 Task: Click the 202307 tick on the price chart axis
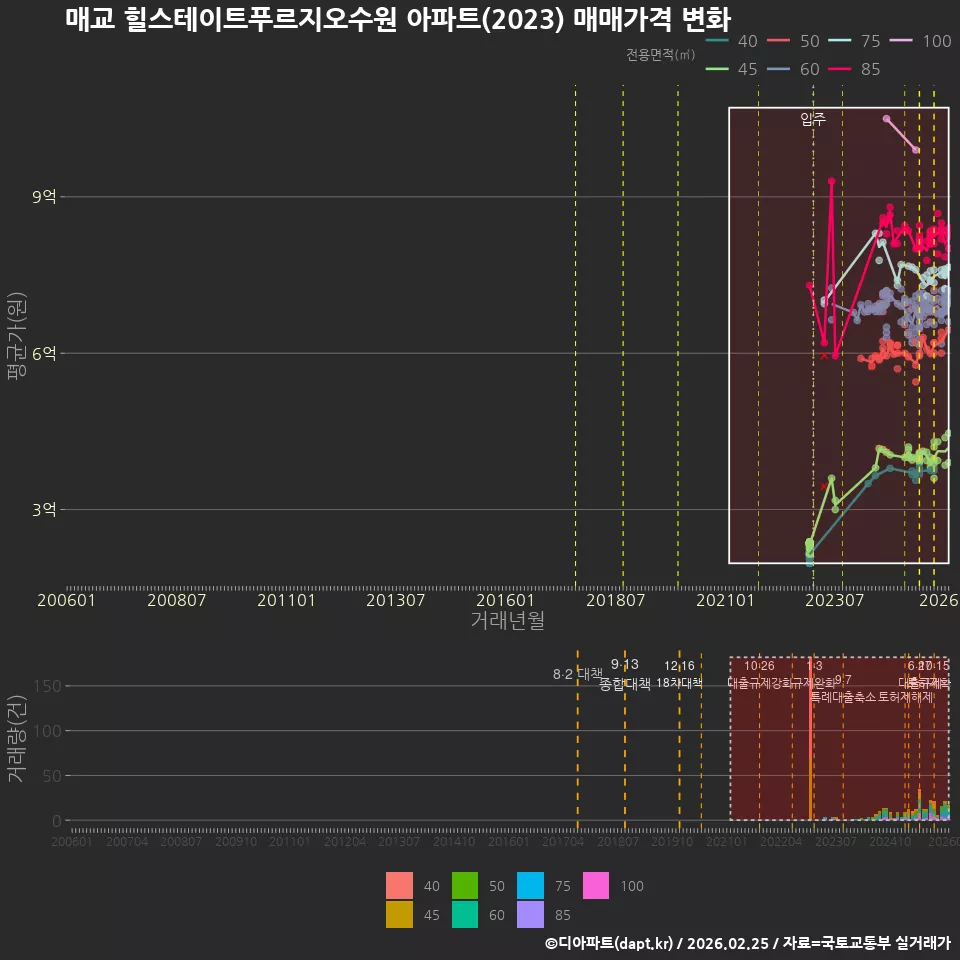pyautogui.click(x=834, y=600)
